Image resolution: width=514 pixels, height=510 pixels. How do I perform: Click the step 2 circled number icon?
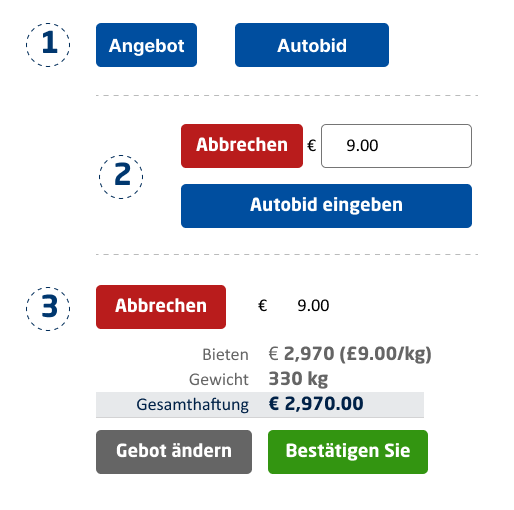tap(121, 177)
